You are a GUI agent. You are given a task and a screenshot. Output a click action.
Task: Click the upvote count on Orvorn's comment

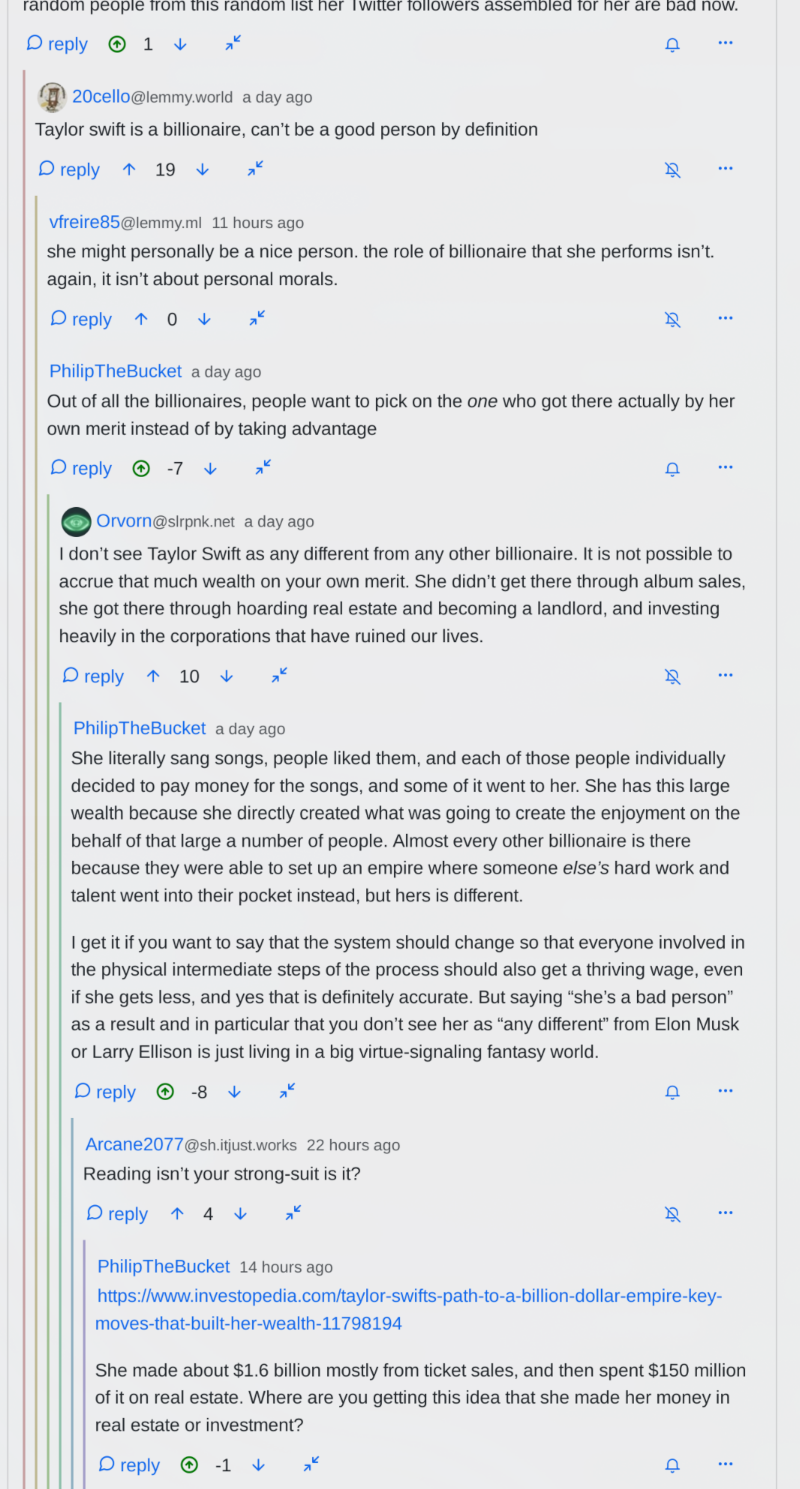[189, 675]
